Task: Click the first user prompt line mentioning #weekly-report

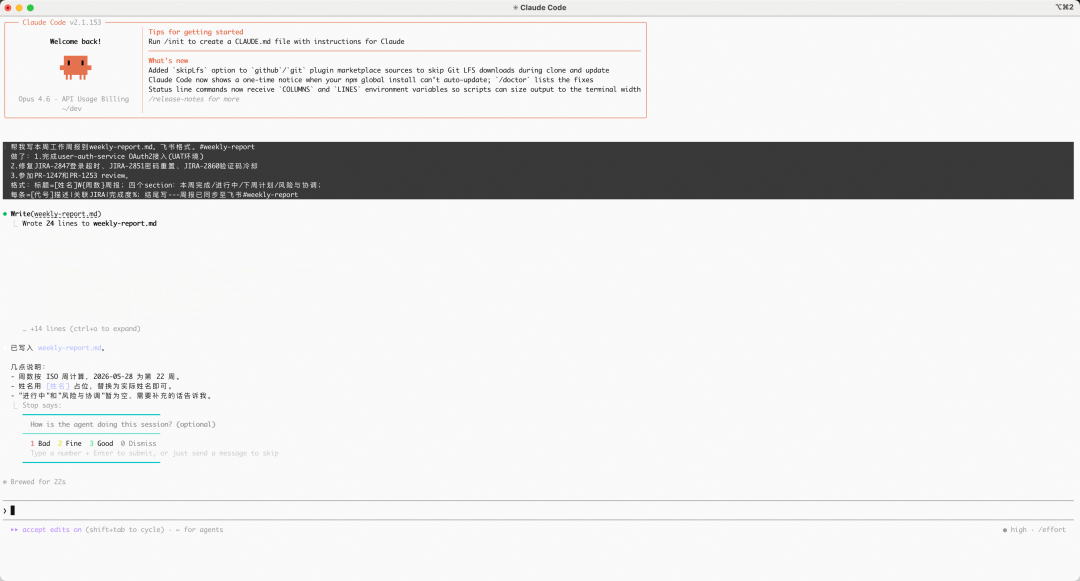Action: (132, 147)
